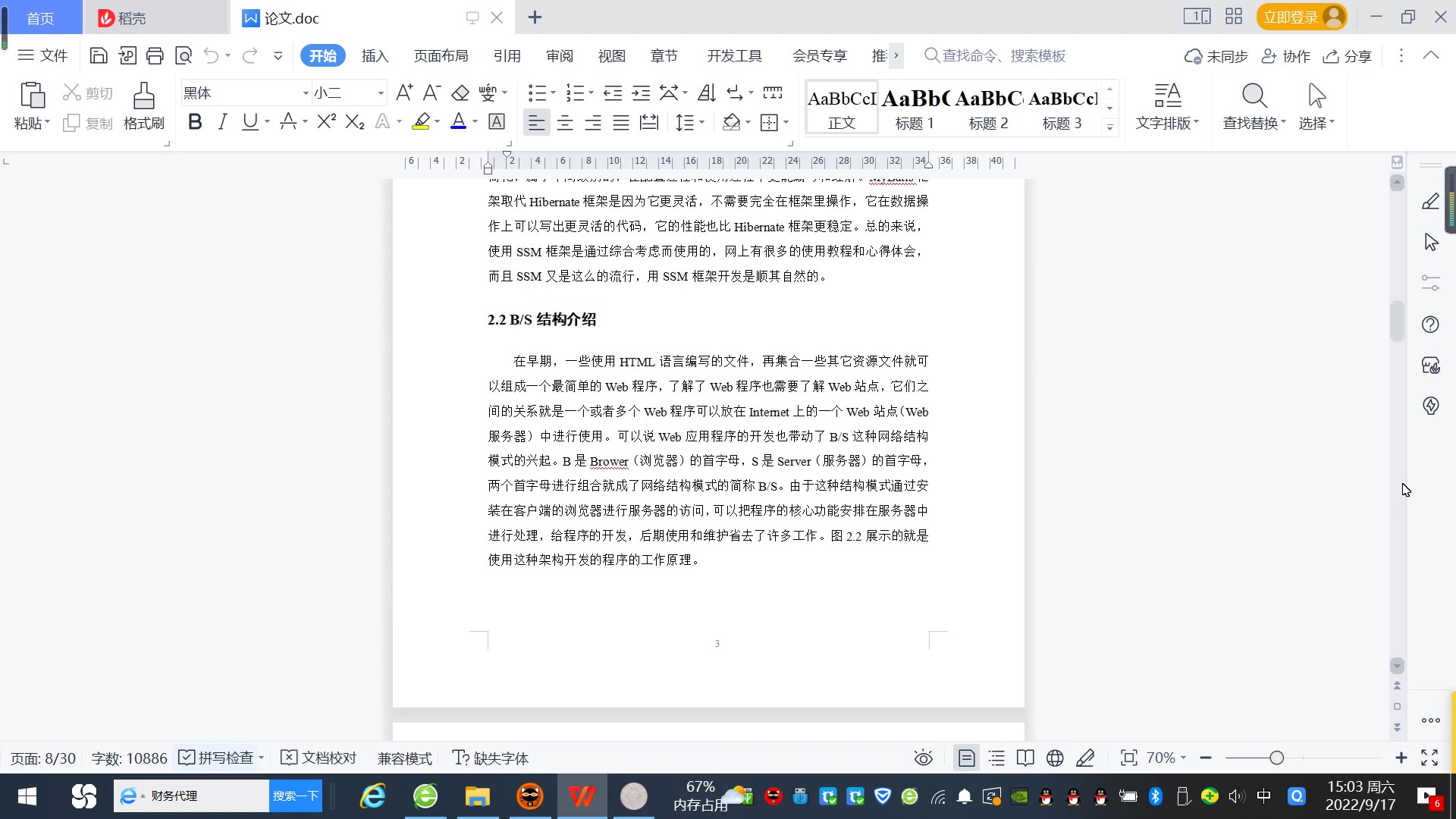Expand the styles gallery more arrow

1109,127
